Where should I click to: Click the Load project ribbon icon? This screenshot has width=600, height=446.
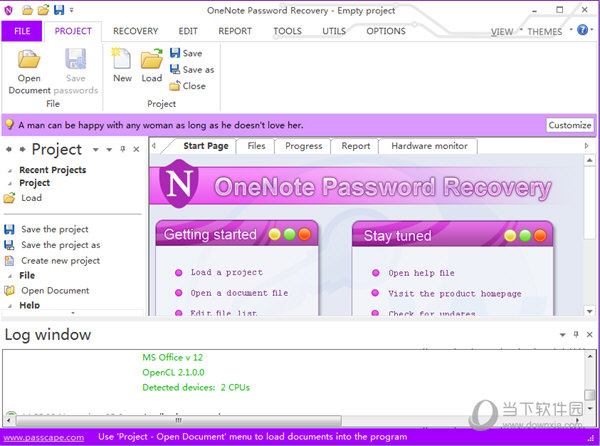[152, 59]
